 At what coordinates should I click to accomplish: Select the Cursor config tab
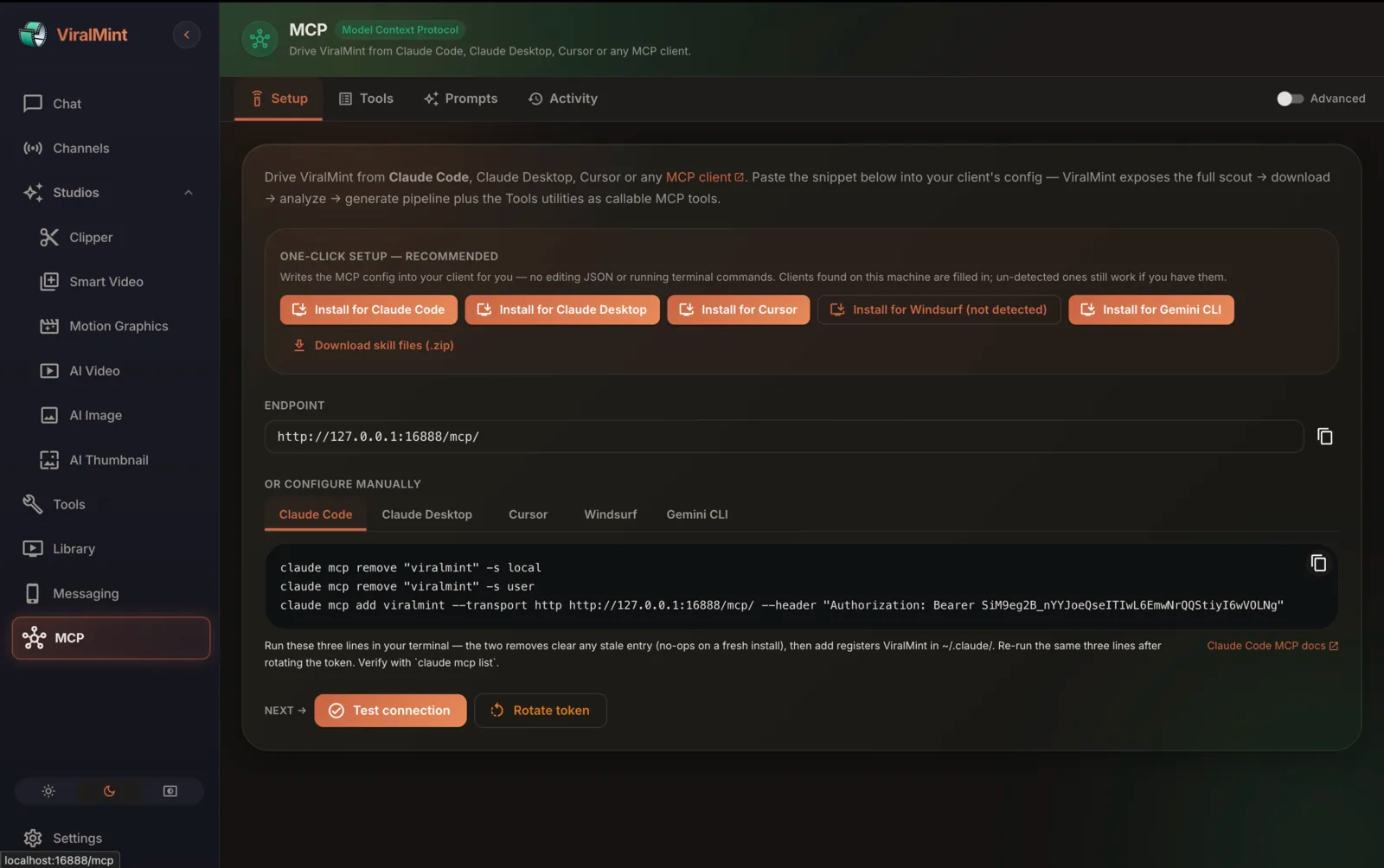click(528, 514)
